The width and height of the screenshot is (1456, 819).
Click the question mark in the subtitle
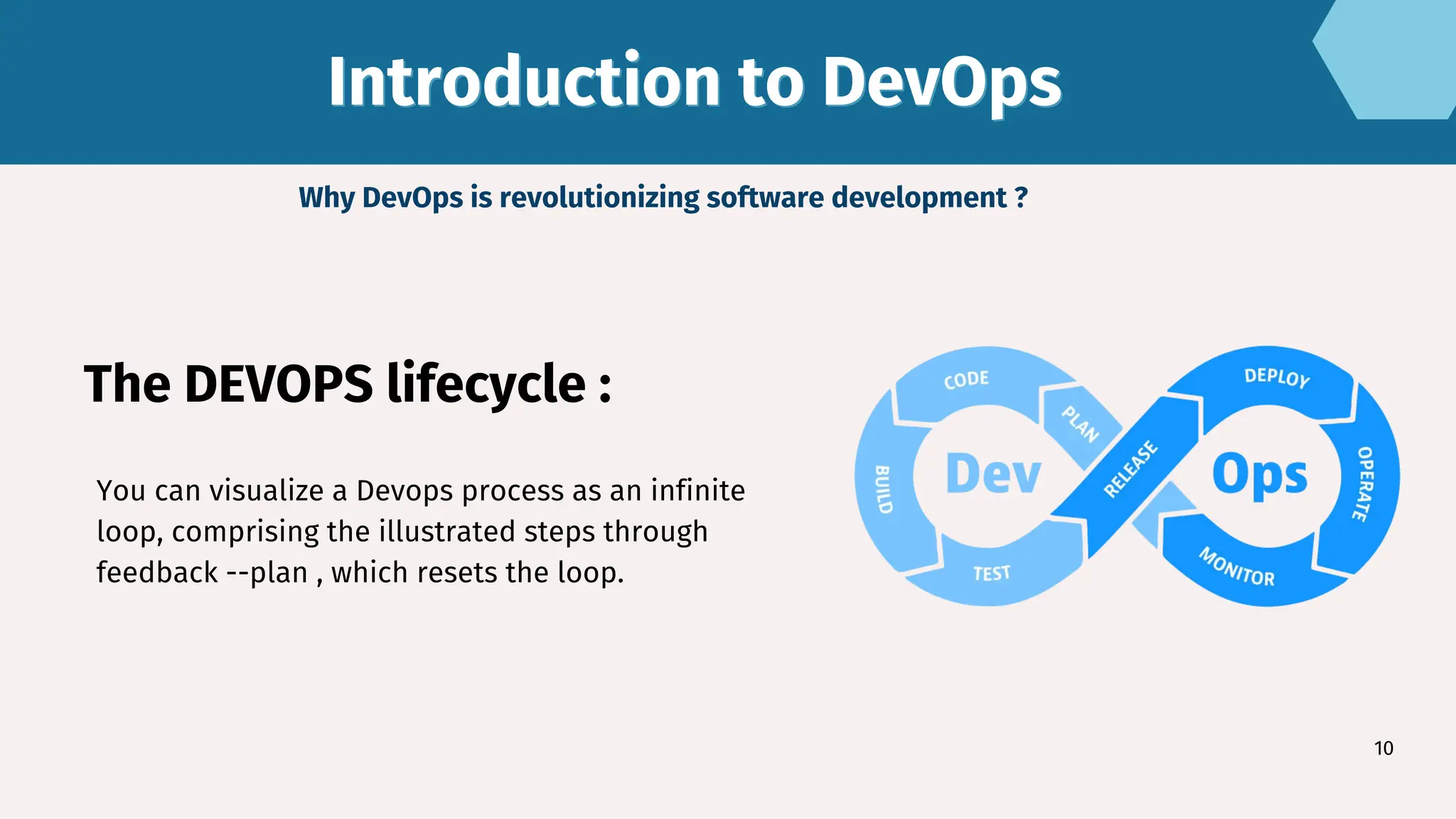click(x=1021, y=197)
